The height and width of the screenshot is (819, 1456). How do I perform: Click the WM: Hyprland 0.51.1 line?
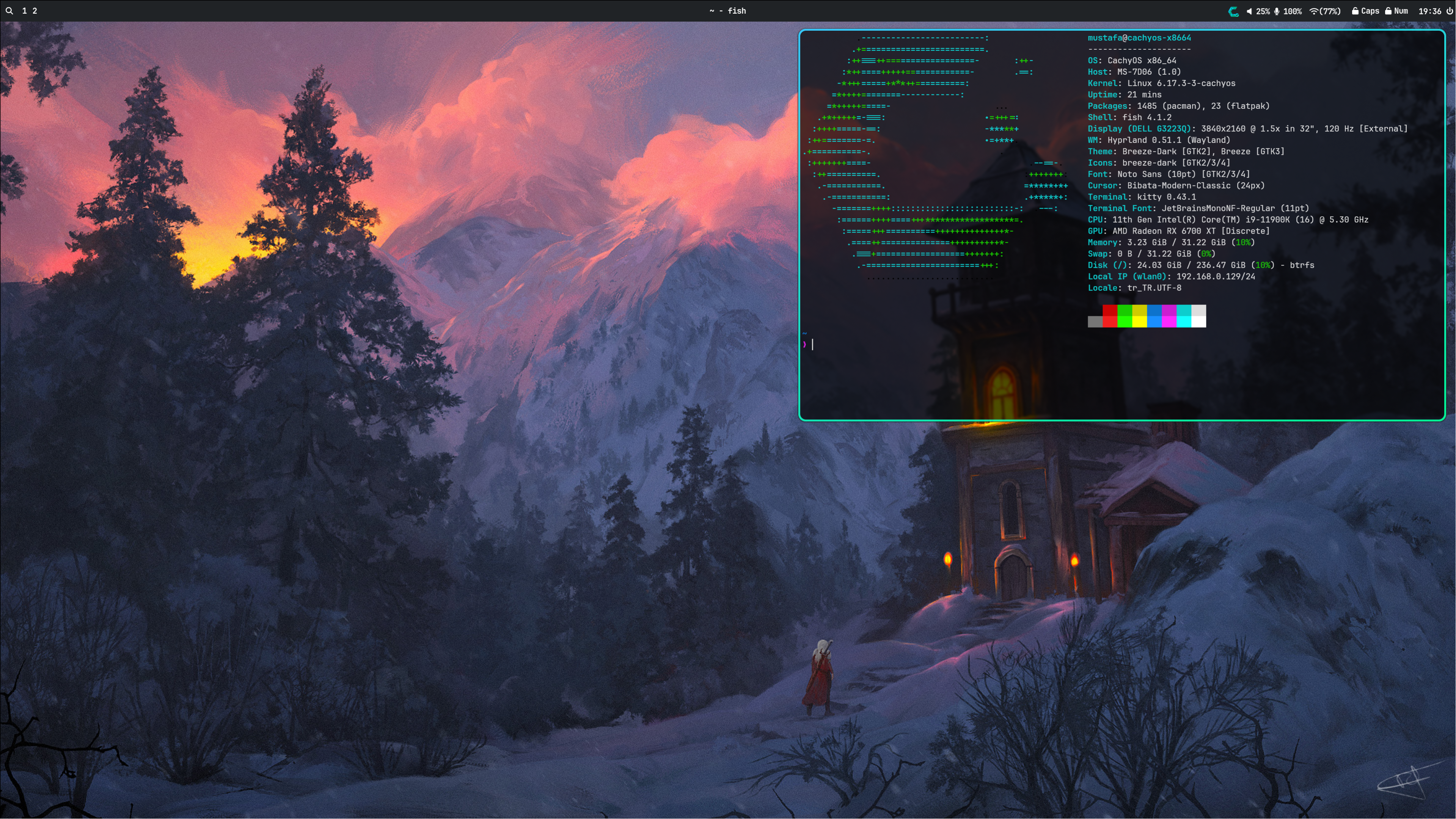pos(1159,140)
